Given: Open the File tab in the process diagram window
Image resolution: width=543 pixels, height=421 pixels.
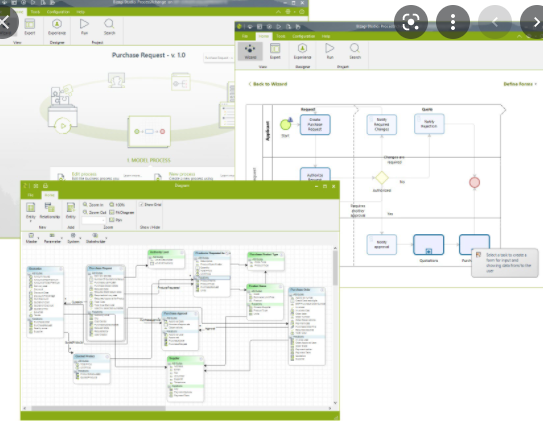Looking at the screenshot, I should tap(245, 36).
